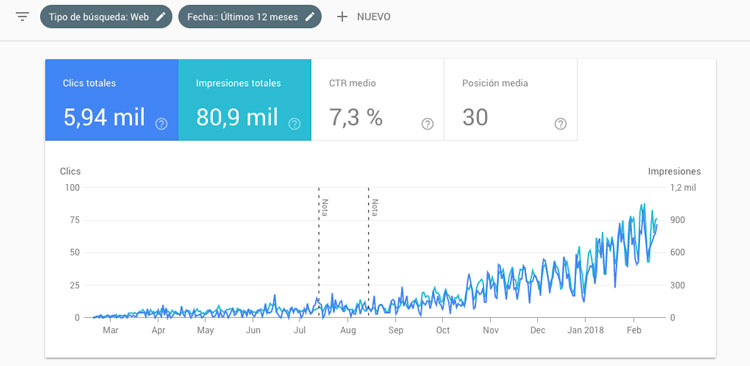This screenshot has width=750, height=366.
Task: Click the 5,94 mil clicks value
Action: click(x=104, y=117)
